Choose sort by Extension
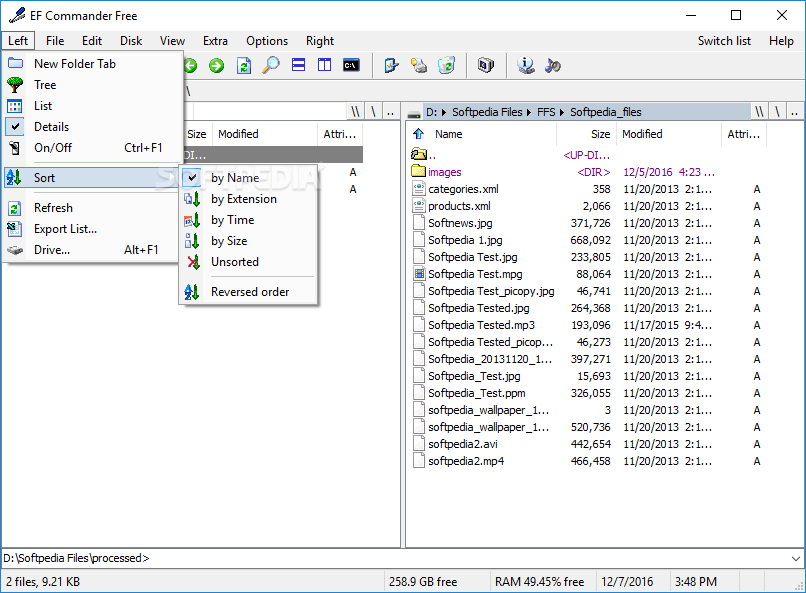Viewport: 806px width, 593px height. point(248,199)
